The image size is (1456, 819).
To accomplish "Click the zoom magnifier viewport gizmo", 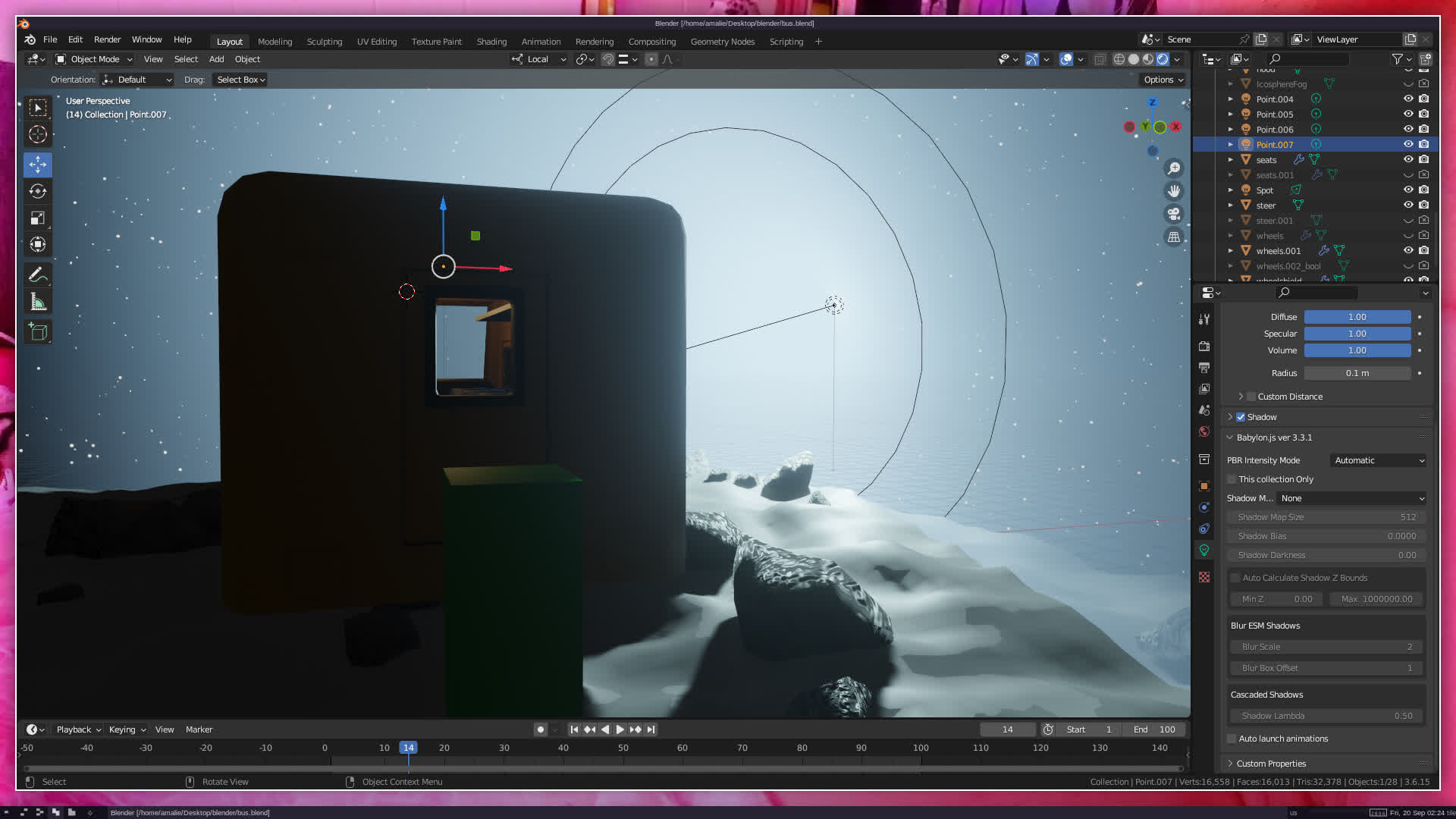I will click(x=1174, y=168).
